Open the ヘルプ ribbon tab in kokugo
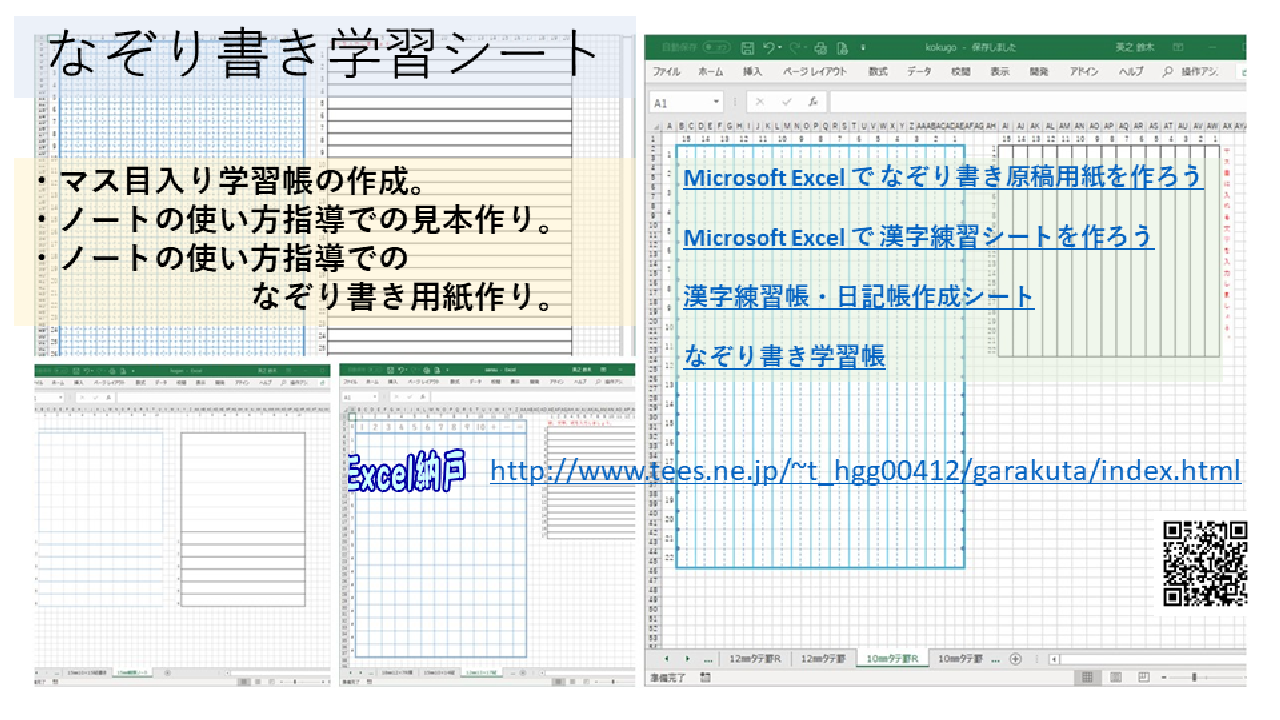Image resolution: width=1280 pixels, height=720 pixels. pos(1131,72)
